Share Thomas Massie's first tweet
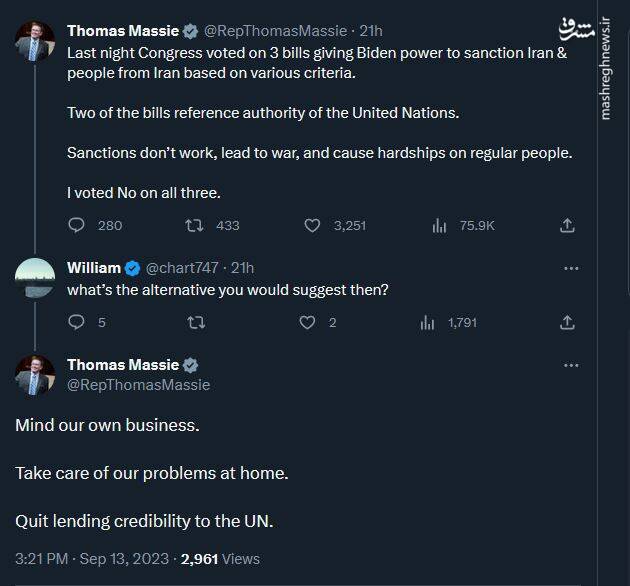Image resolution: width=630 pixels, height=586 pixels. tap(567, 225)
